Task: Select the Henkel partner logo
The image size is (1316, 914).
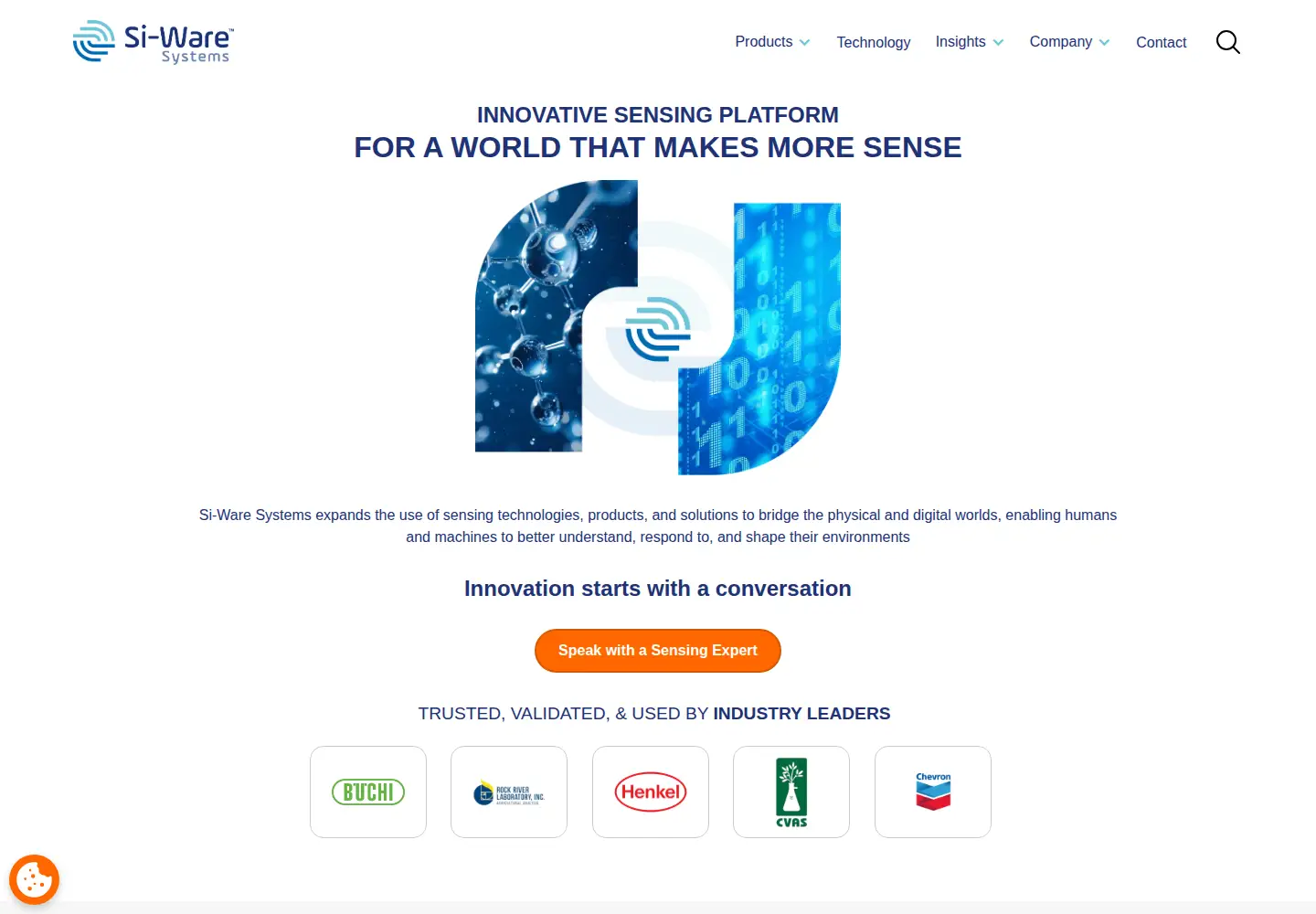Action: pos(651,792)
